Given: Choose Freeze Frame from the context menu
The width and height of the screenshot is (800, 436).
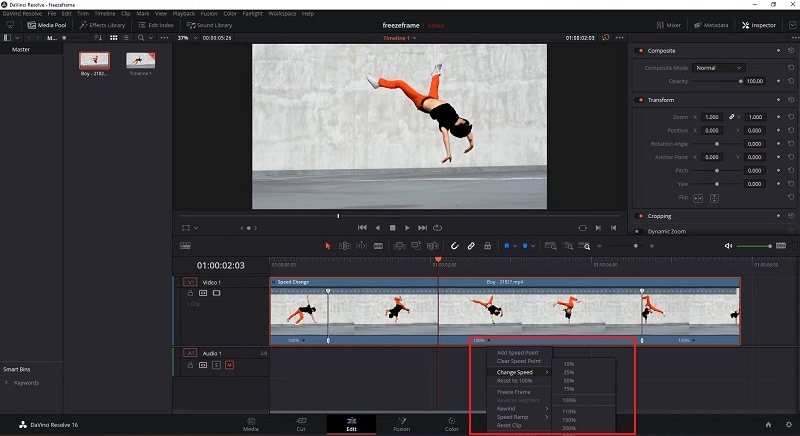Looking at the screenshot, I should click(513, 392).
